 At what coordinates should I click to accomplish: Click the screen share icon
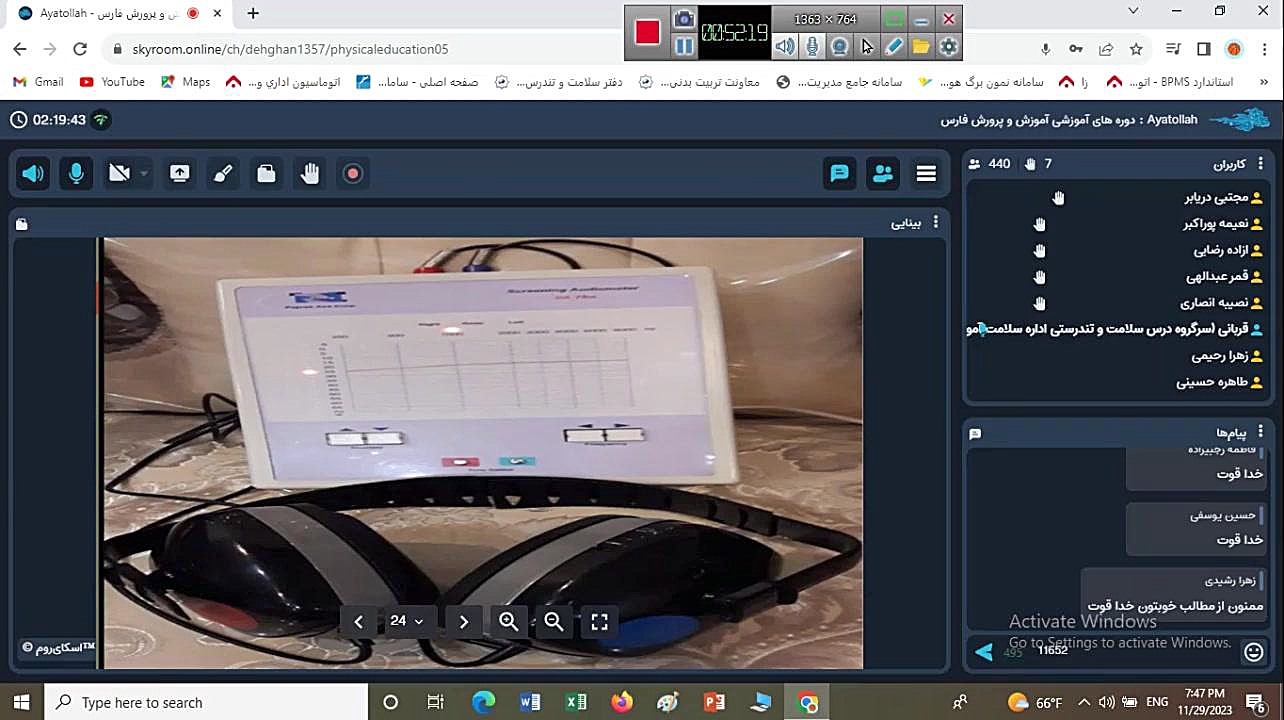[x=180, y=173]
